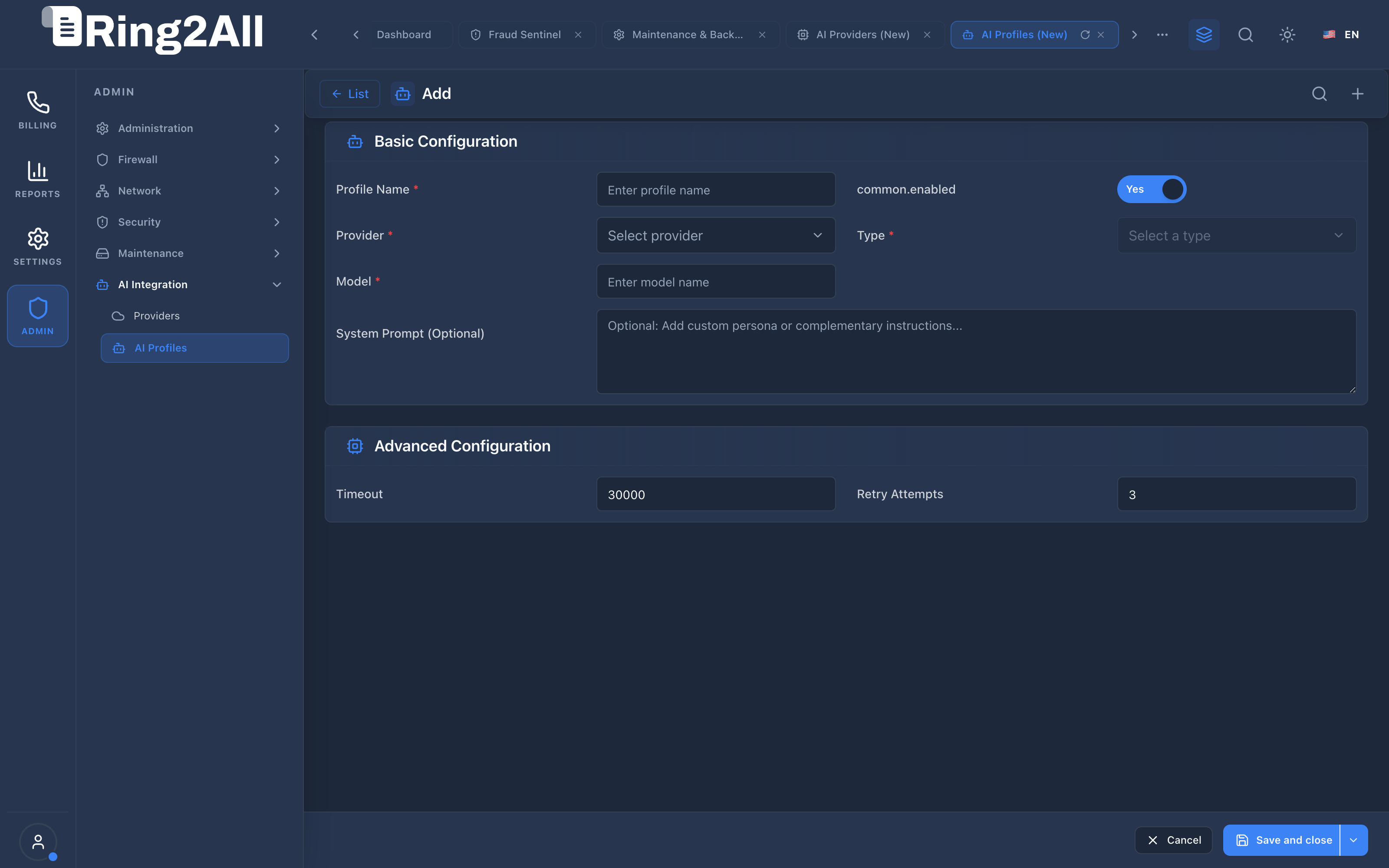Close the Maintenance & Back... tab
The width and height of the screenshot is (1389, 868).
(762, 34)
